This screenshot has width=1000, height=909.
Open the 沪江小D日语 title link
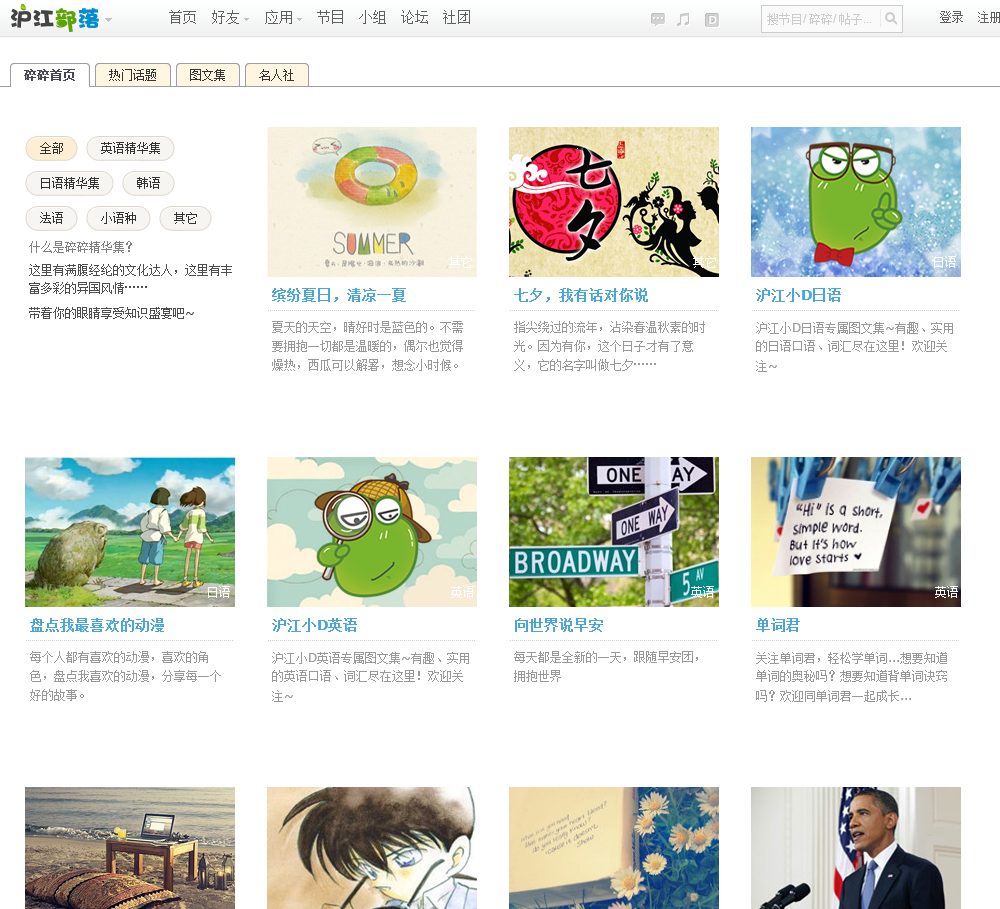click(x=798, y=295)
